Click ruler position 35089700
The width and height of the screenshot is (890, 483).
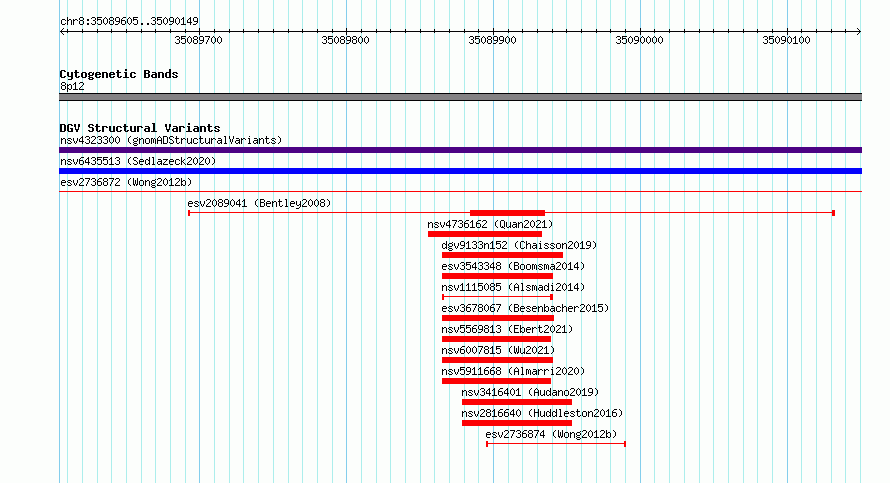click(198, 40)
